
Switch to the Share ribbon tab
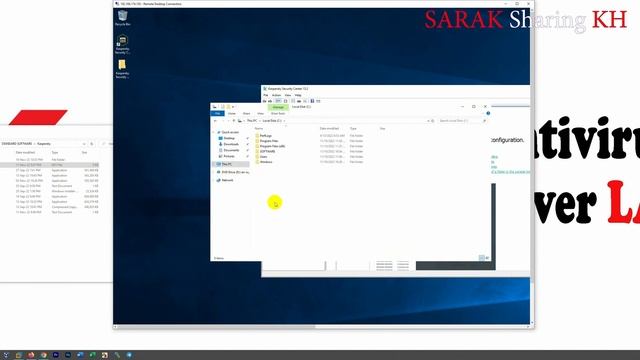[x=247, y=113]
